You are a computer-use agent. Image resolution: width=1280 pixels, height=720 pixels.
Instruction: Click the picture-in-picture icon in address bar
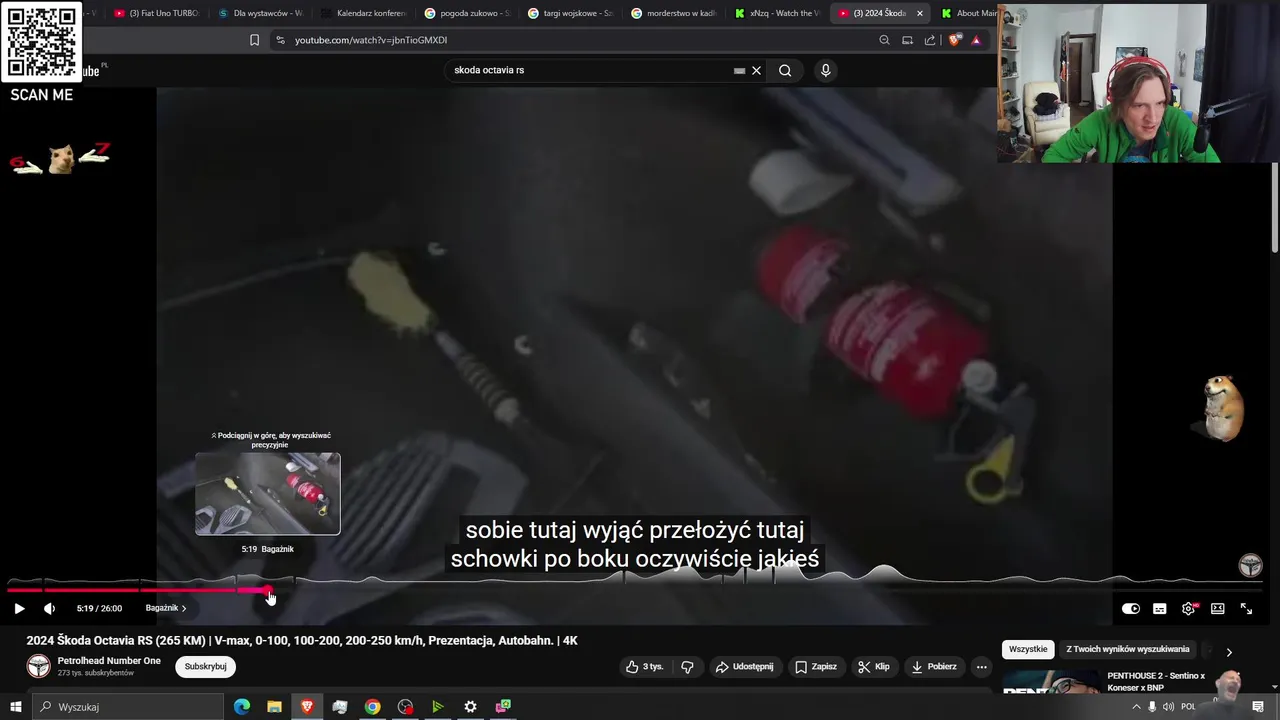click(x=907, y=40)
